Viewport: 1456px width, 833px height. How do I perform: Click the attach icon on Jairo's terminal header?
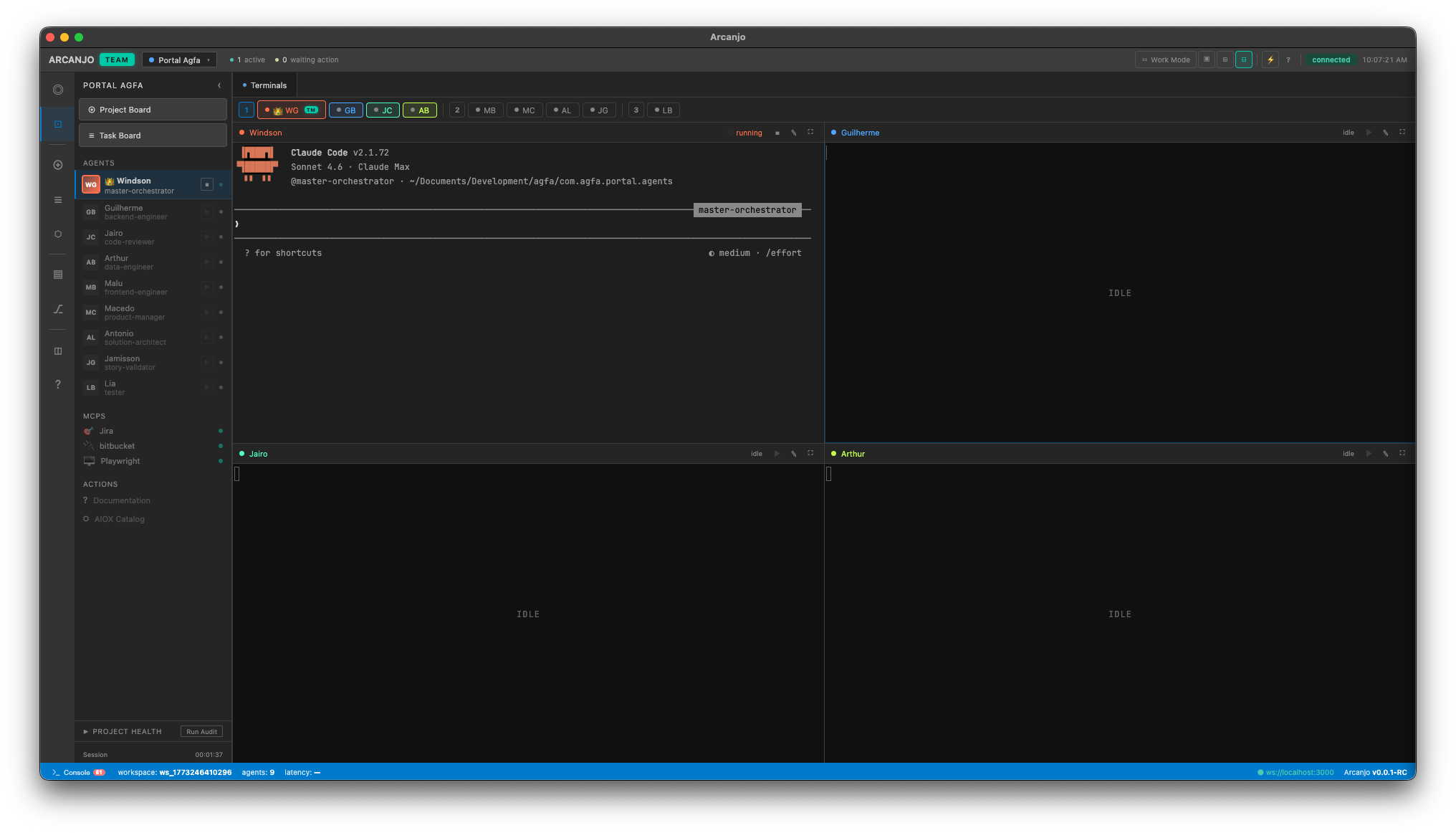[794, 454]
